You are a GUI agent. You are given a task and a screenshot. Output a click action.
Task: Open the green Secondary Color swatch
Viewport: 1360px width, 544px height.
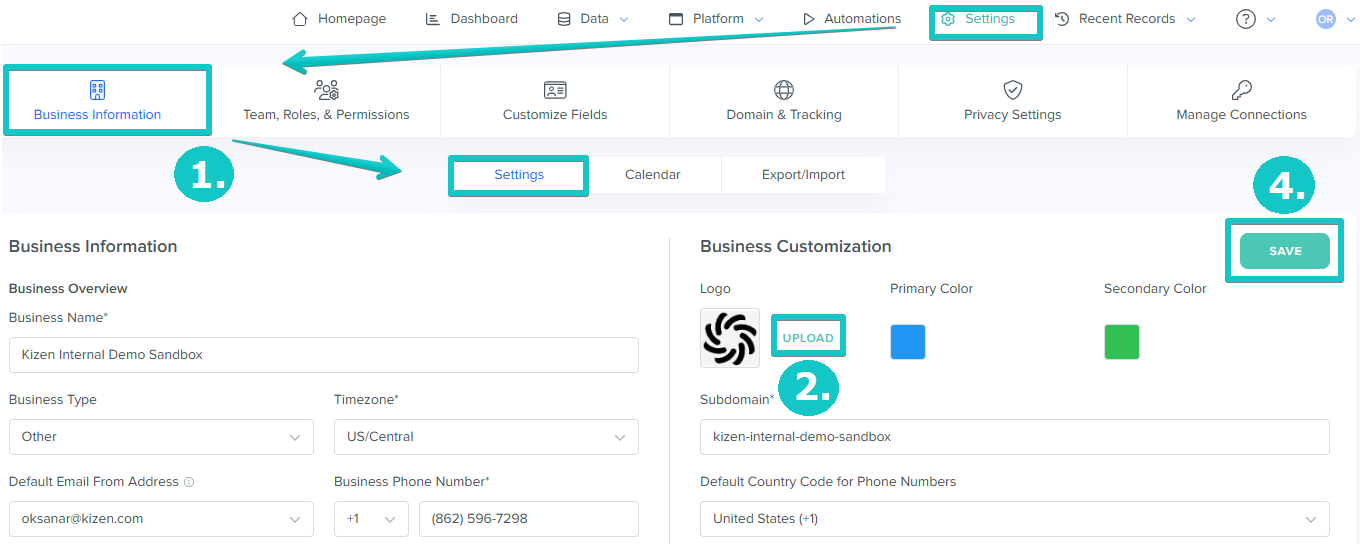[x=1122, y=342]
